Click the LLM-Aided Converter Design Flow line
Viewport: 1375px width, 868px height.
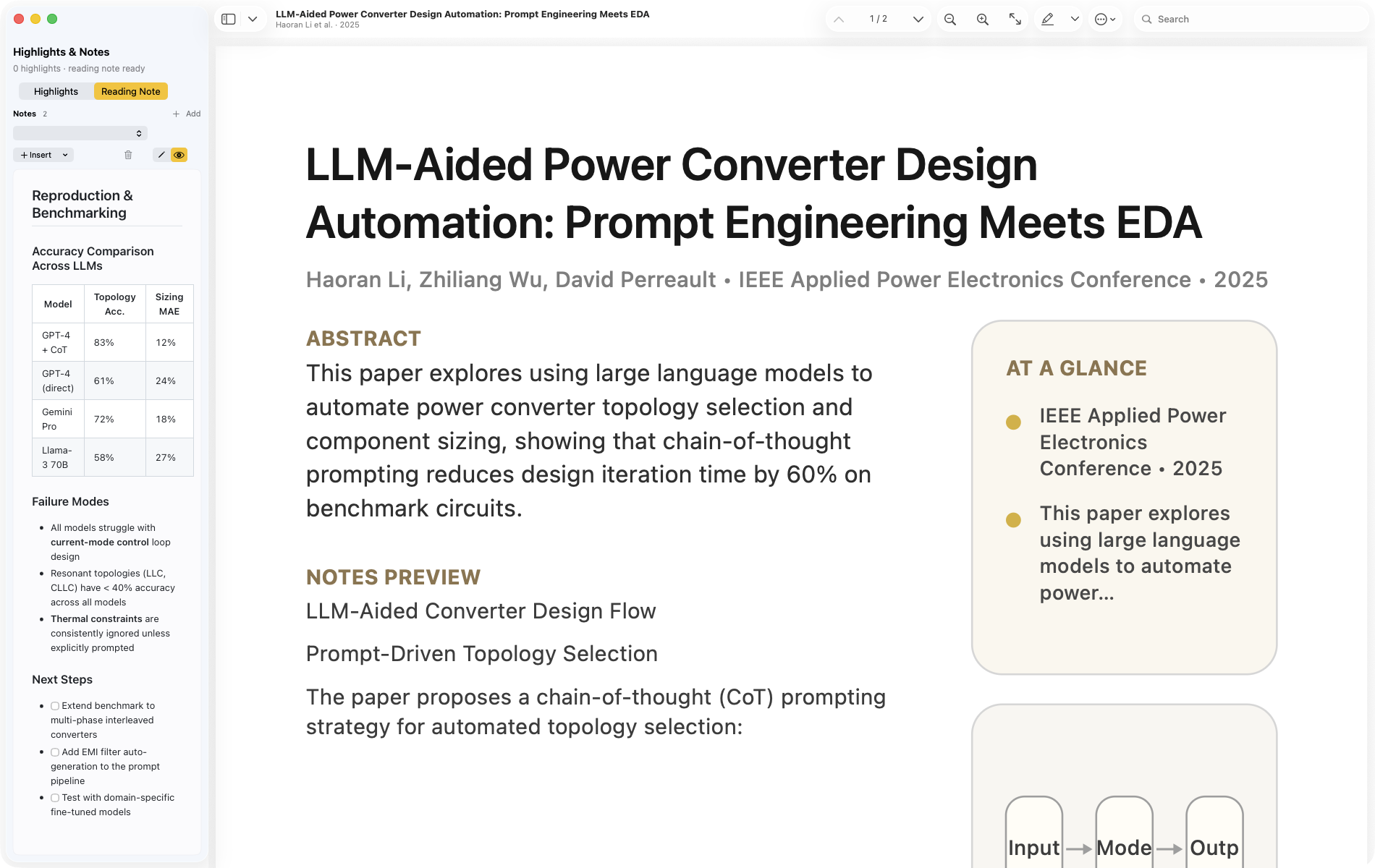click(x=481, y=611)
